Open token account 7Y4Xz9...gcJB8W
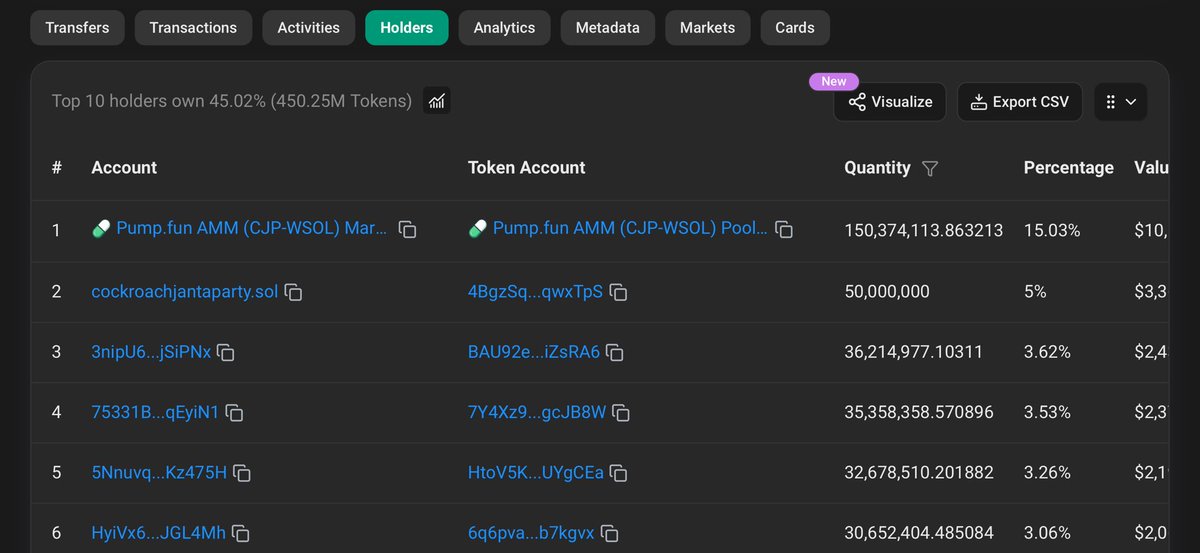Image resolution: width=1200 pixels, height=553 pixels. [537, 412]
